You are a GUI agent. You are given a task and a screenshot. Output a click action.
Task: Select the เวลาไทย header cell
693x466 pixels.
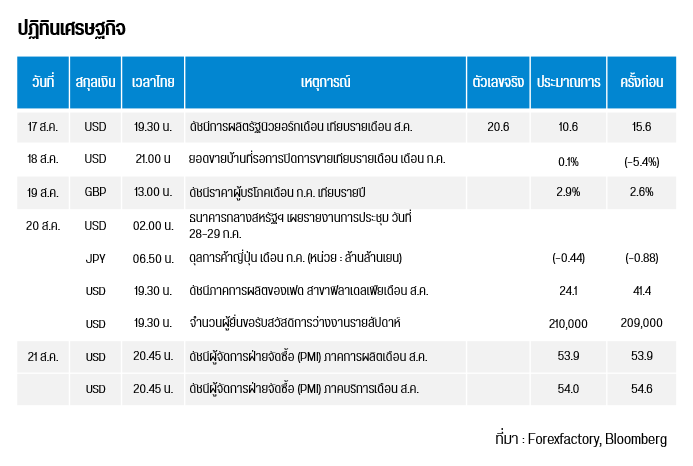(x=153, y=82)
